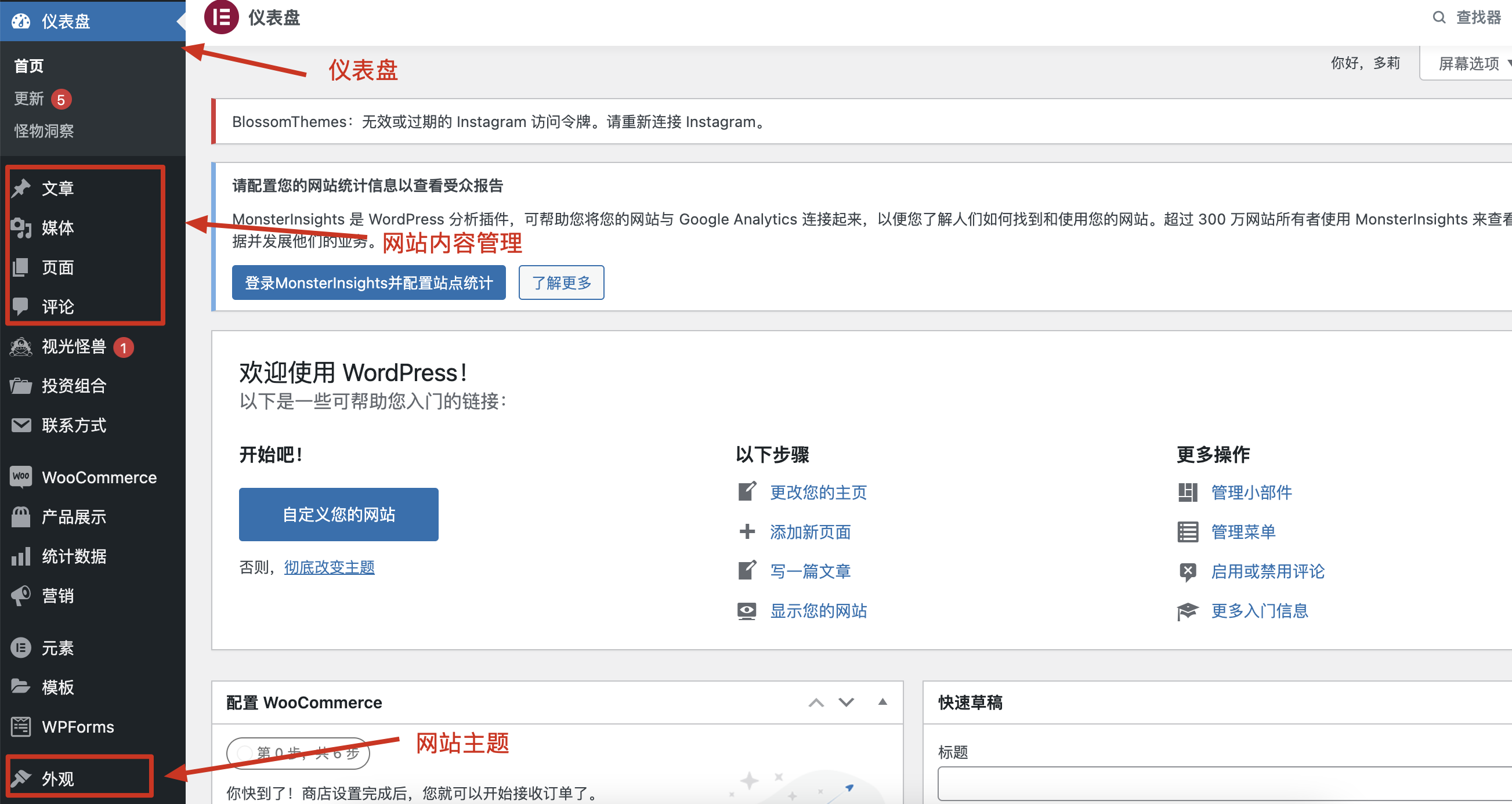1512x804 pixels.
Task: Click the search magnifier icon next to 查找器
Action: (1439, 17)
